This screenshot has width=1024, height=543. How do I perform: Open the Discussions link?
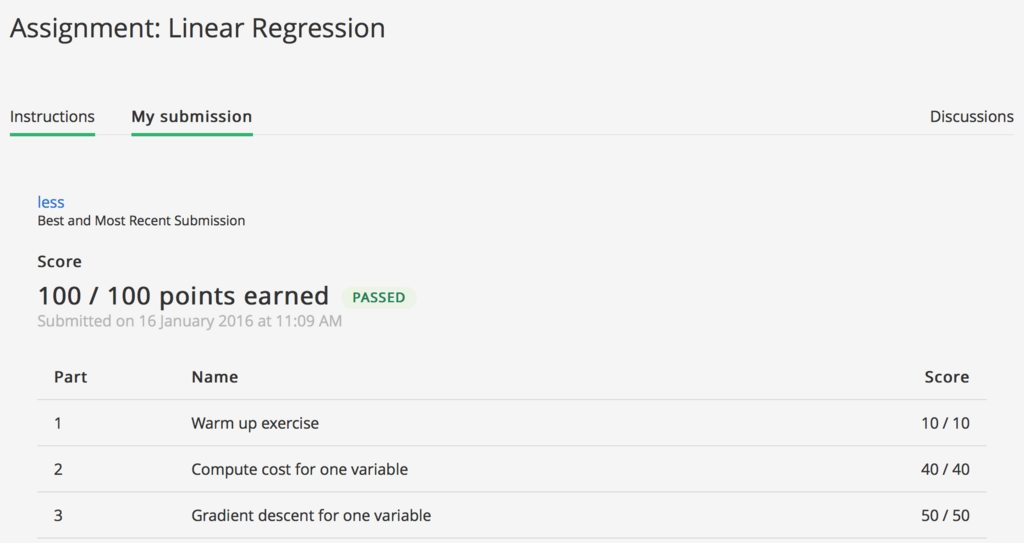tap(972, 117)
